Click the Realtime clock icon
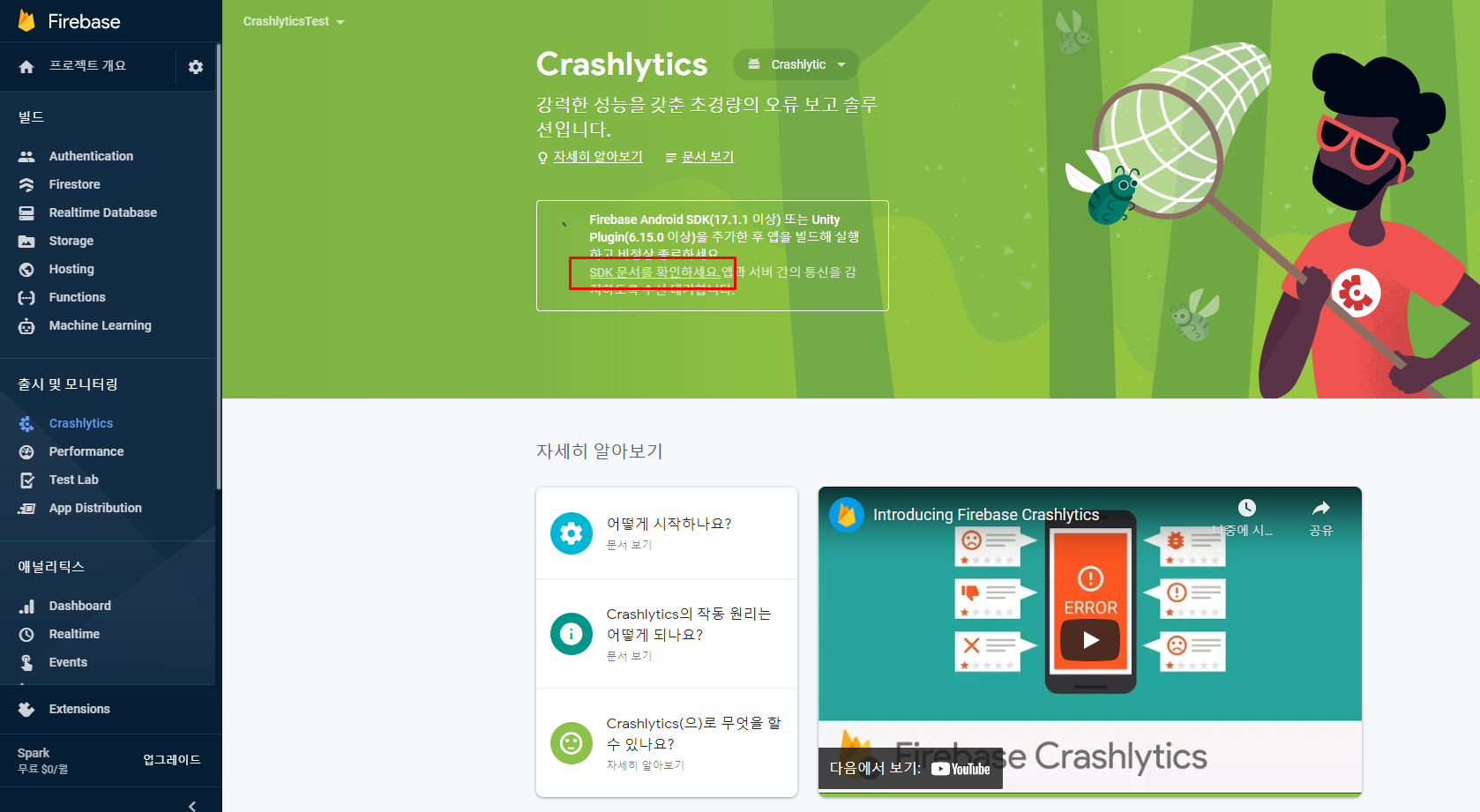 click(x=26, y=634)
